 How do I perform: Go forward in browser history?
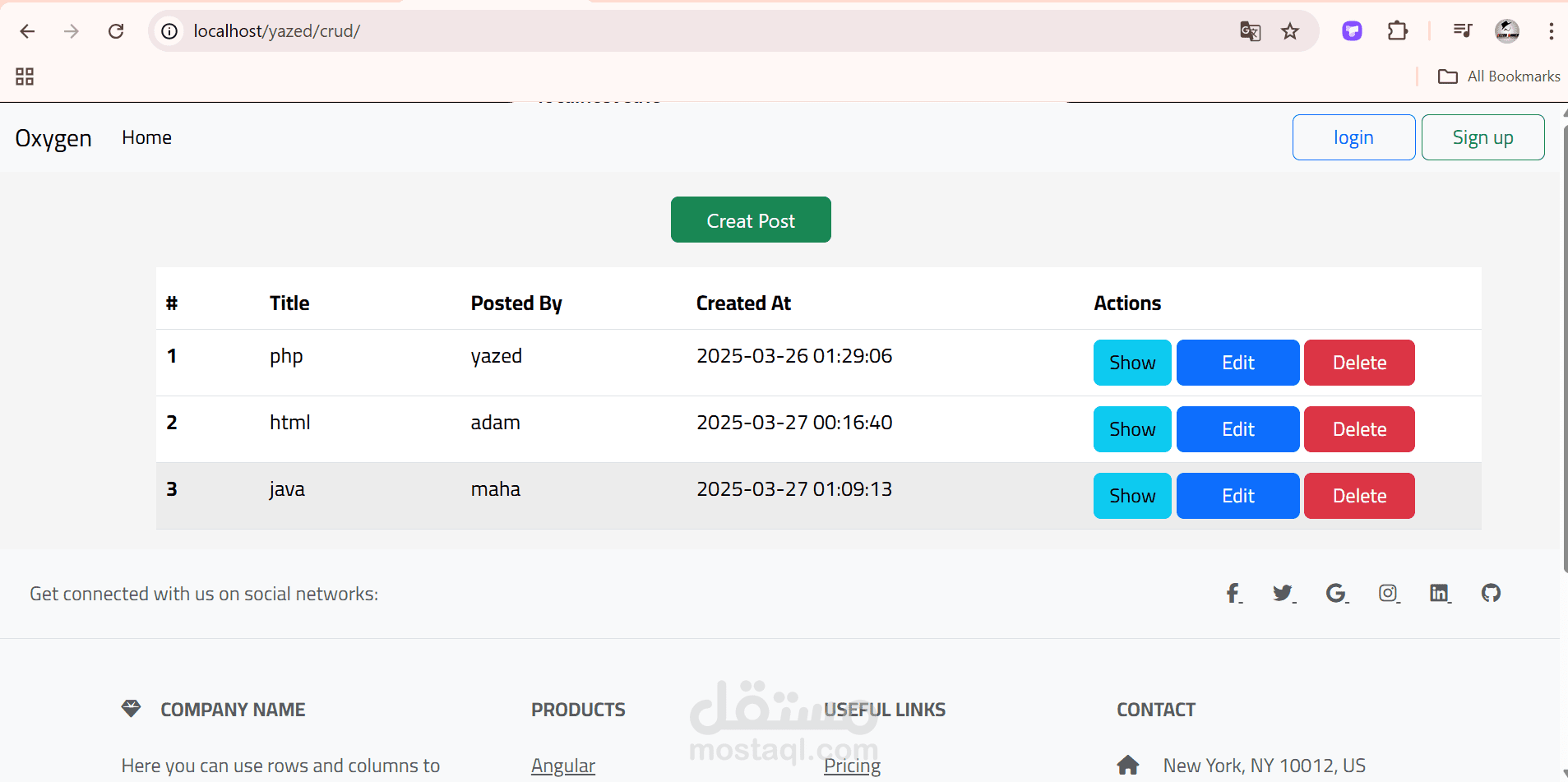pos(72,31)
